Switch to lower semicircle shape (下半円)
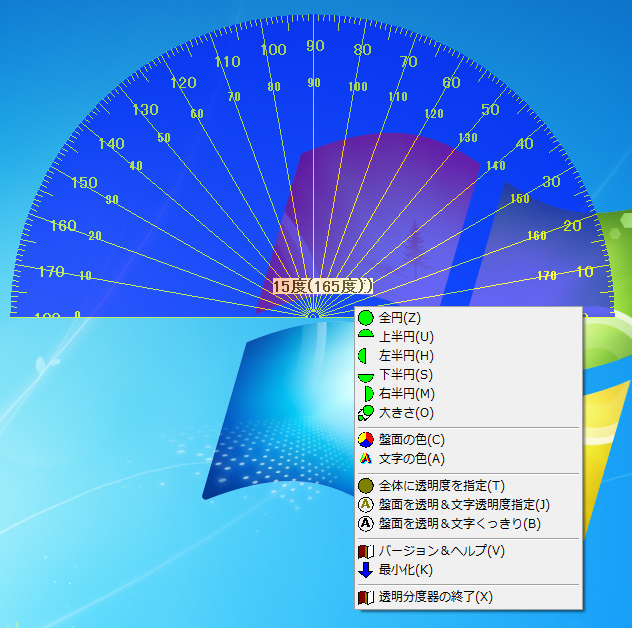Viewport: 632px width, 628px height. (366, 374)
